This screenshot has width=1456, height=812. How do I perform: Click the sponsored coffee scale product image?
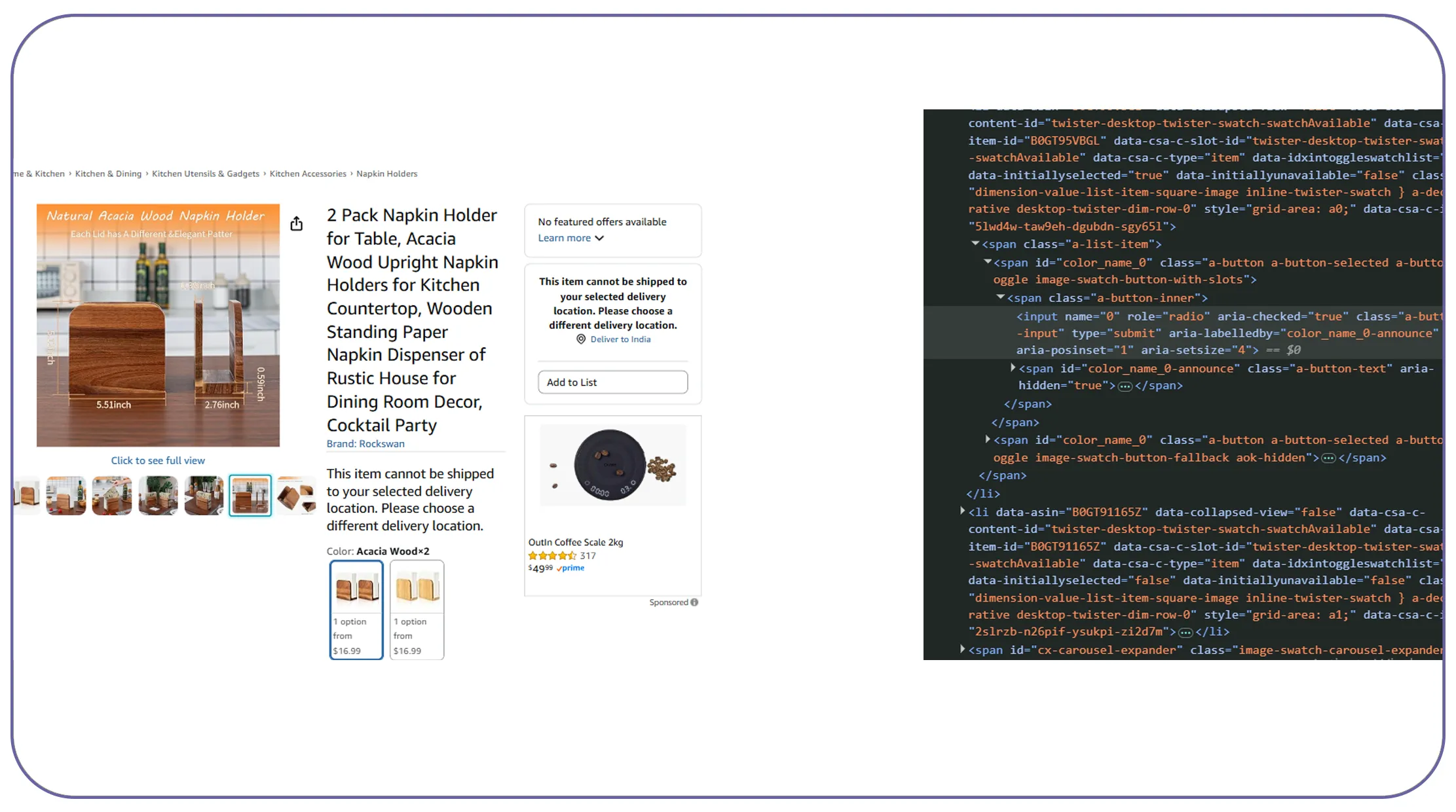tap(613, 466)
